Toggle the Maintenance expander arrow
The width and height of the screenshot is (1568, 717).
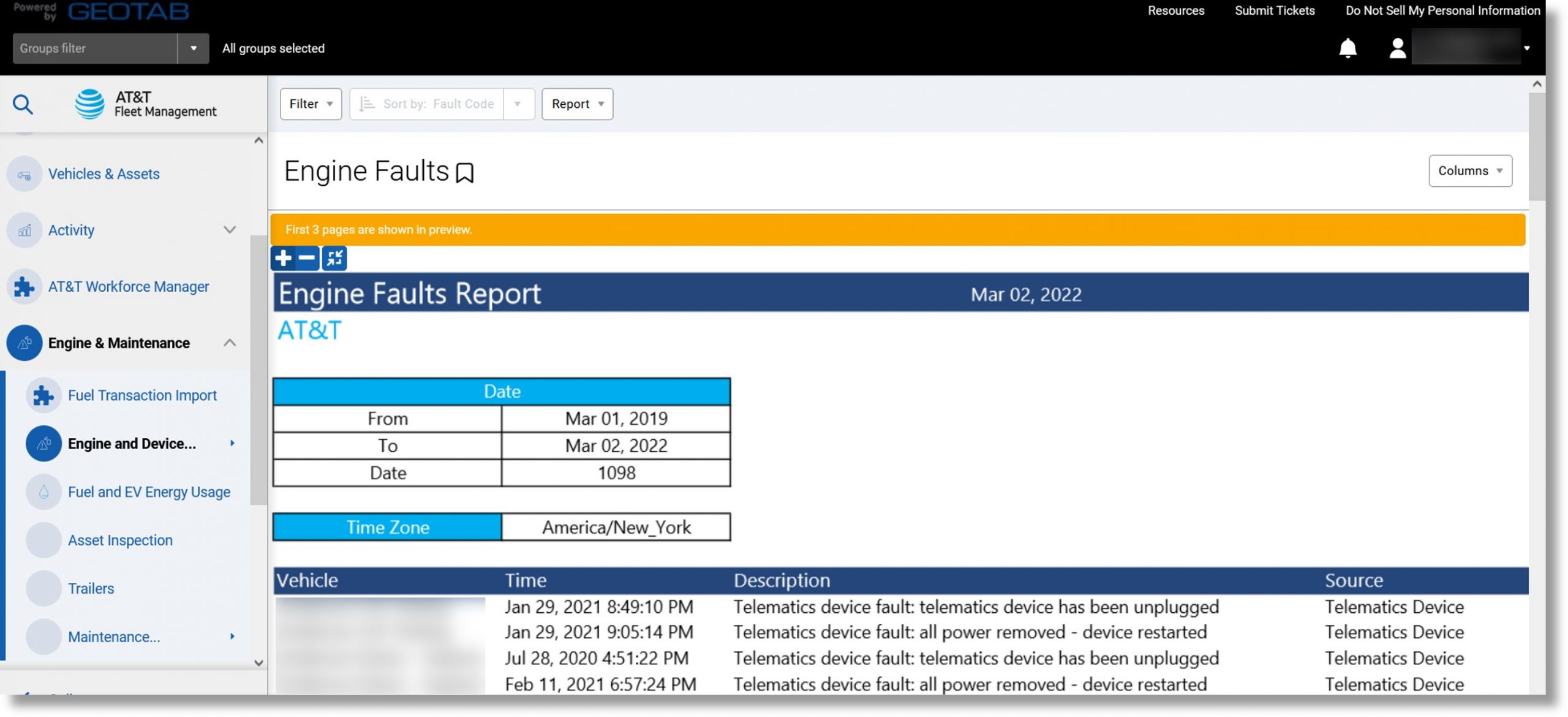231,636
